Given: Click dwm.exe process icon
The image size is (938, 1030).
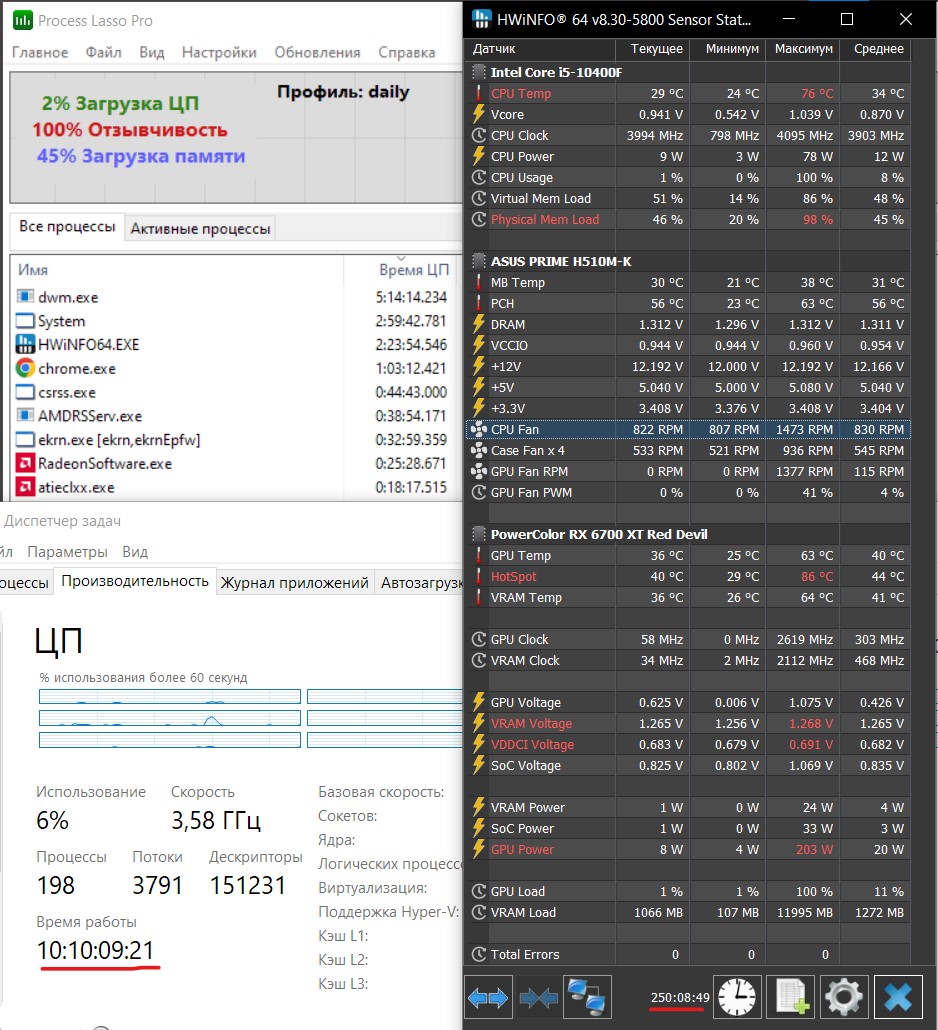Looking at the screenshot, I should 25,296.
